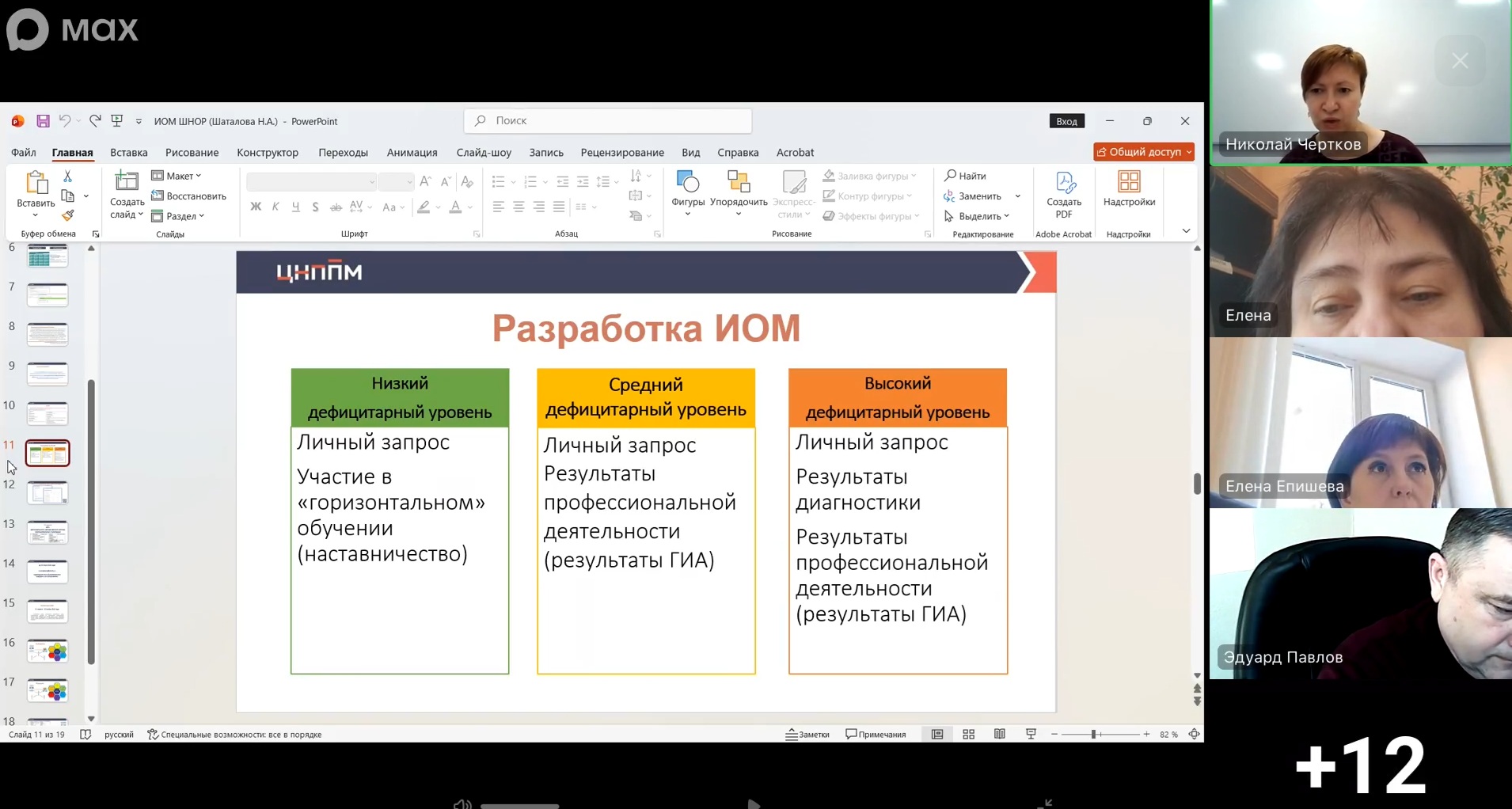Adjust the zoom slider handle

pos(1093,735)
